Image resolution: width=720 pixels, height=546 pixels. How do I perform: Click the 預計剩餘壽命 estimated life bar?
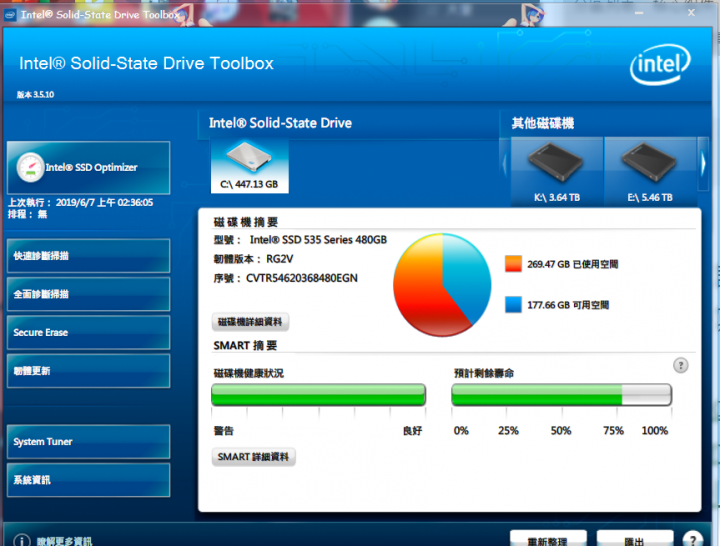(x=562, y=395)
